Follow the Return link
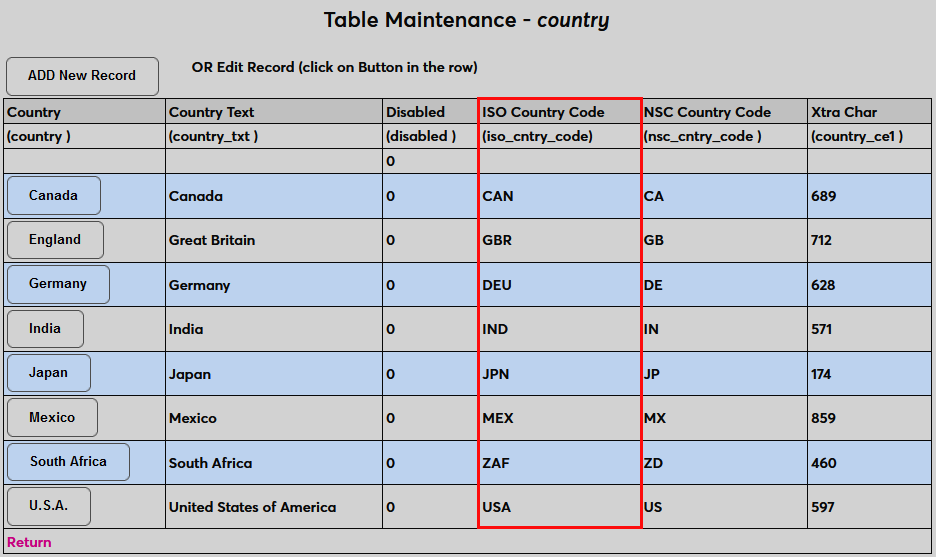 coord(29,543)
